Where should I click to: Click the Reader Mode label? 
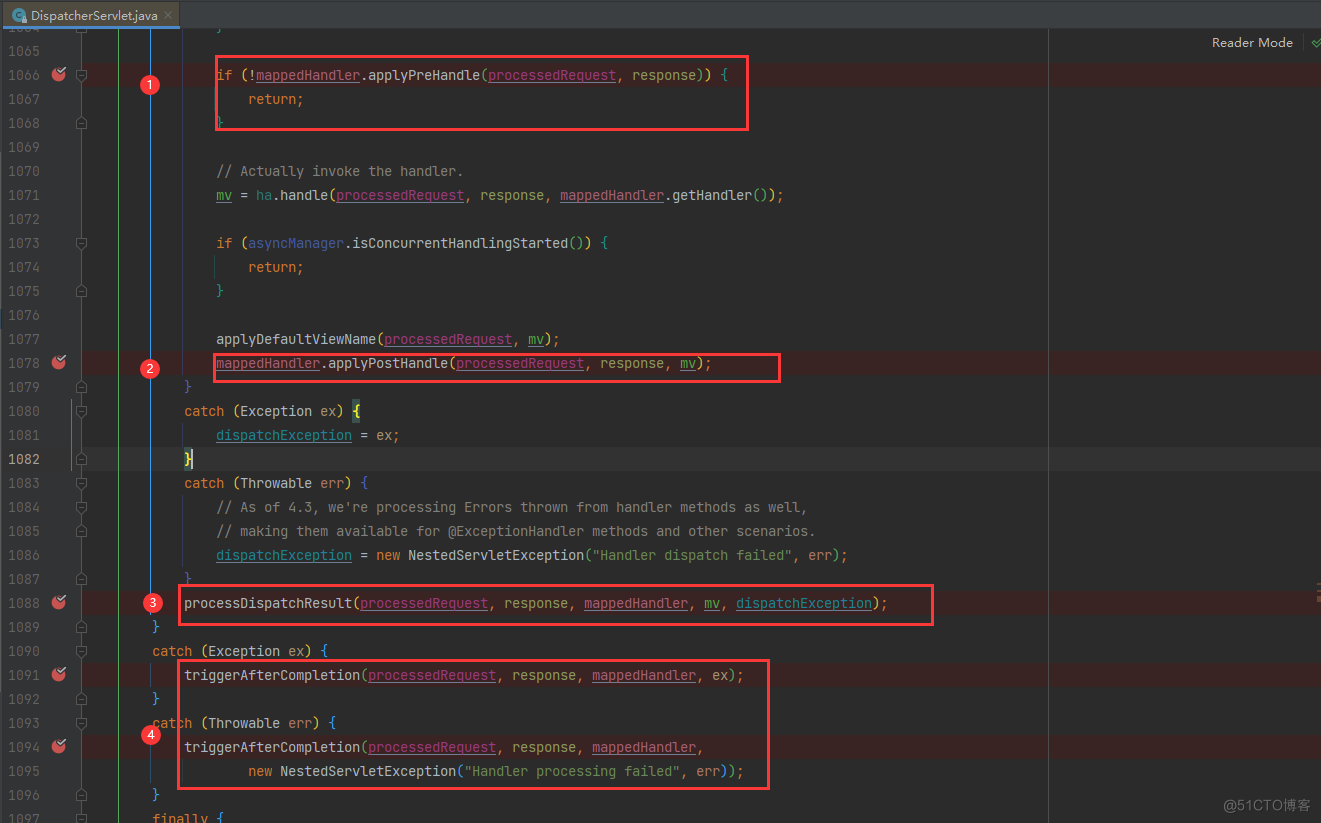coord(1252,42)
